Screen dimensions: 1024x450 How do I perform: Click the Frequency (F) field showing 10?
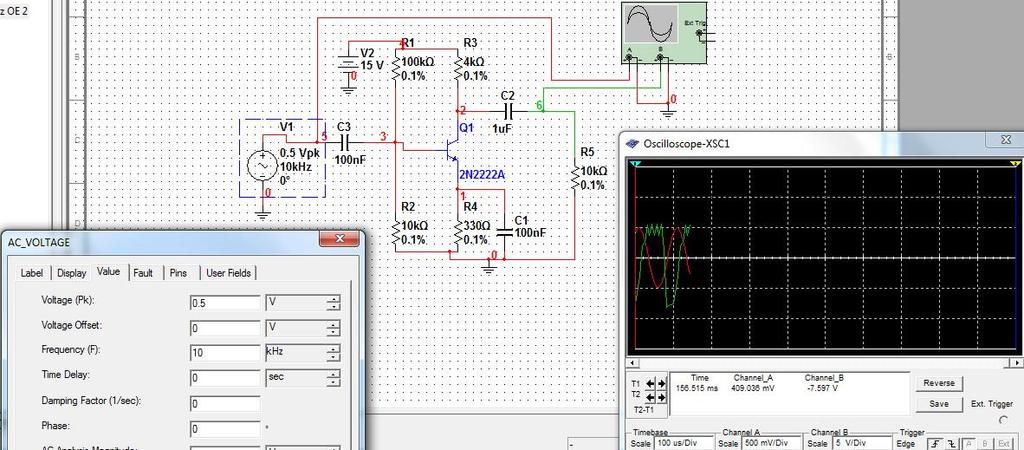point(225,353)
